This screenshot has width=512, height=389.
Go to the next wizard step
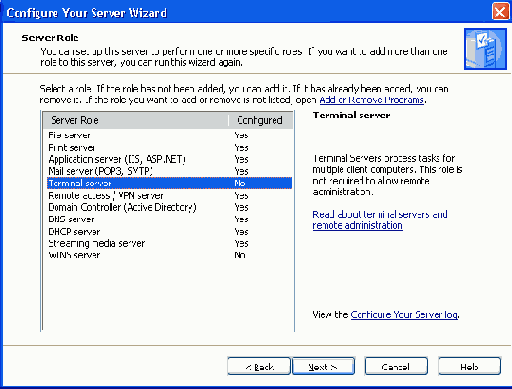(323, 367)
